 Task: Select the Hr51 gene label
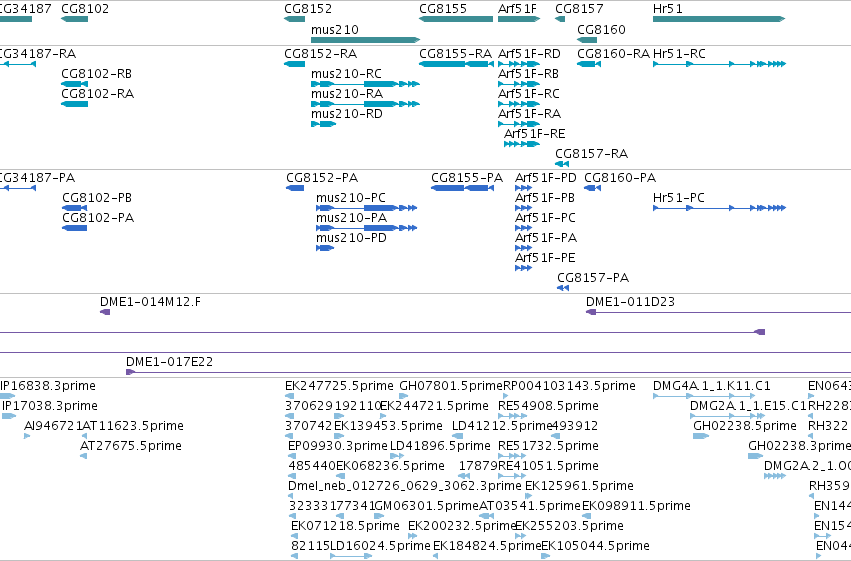pos(668,9)
